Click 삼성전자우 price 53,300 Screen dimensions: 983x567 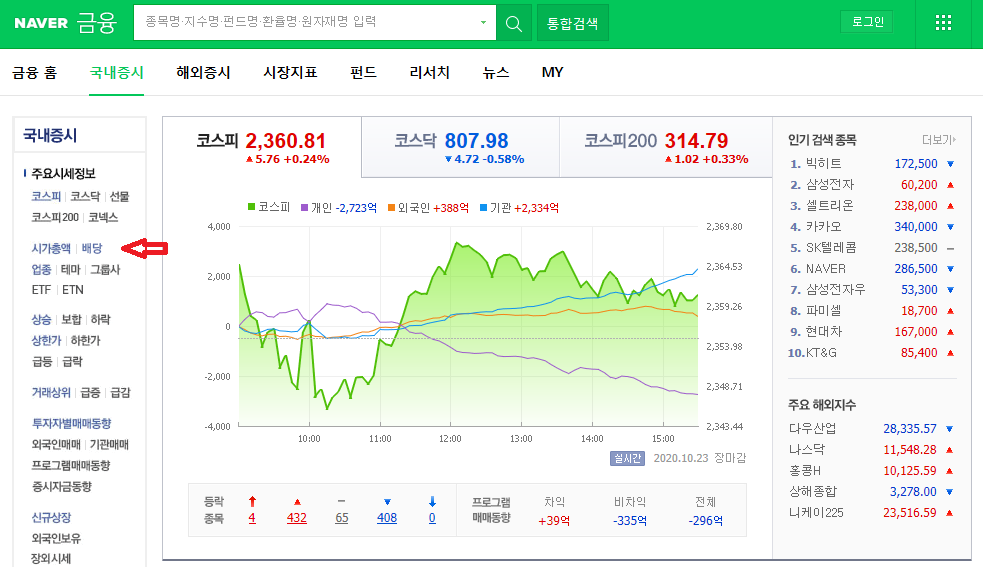(919, 290)
